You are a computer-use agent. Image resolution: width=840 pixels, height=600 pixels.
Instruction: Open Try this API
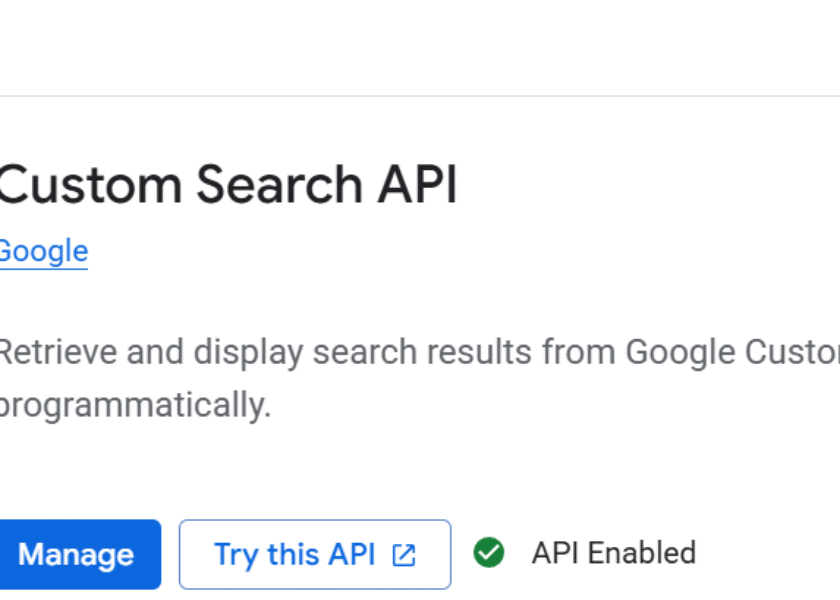(314, 554)
